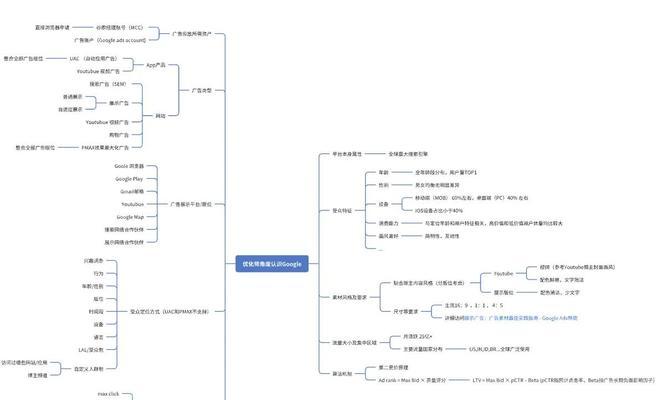Select the aspect ratio node '9, 1:1, 4:5'

click(474, 306)
